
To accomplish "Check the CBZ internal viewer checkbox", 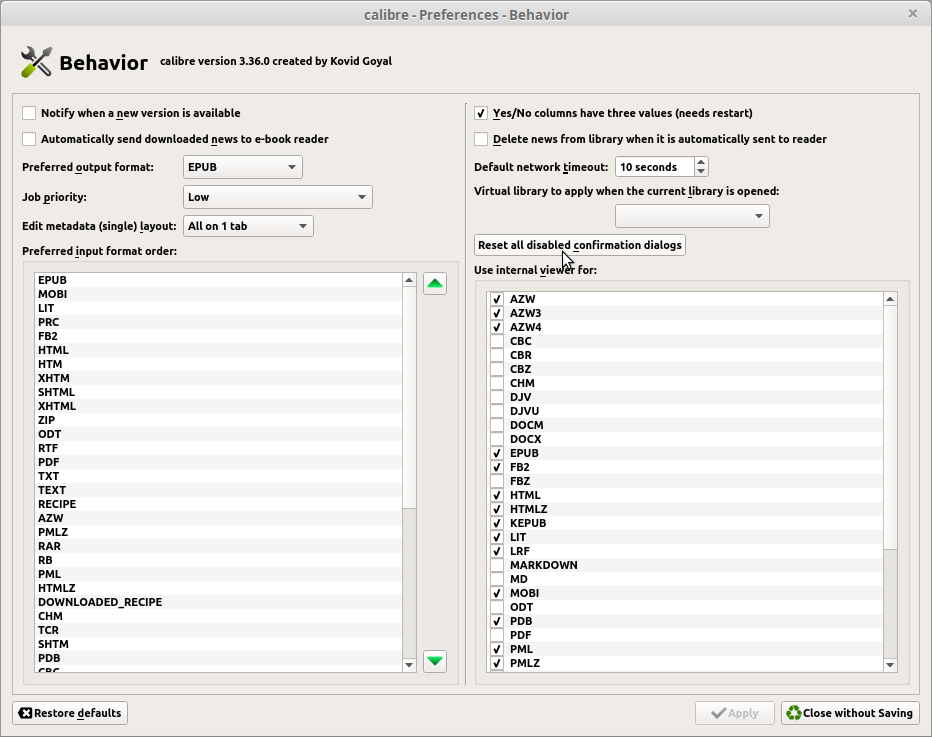I will coord(497,369).
